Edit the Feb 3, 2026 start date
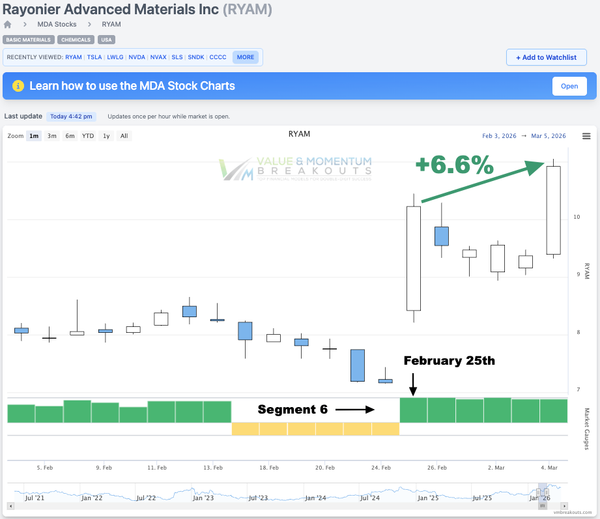Image resolution: width=600 pixels, height=519 pixels. 499,136
